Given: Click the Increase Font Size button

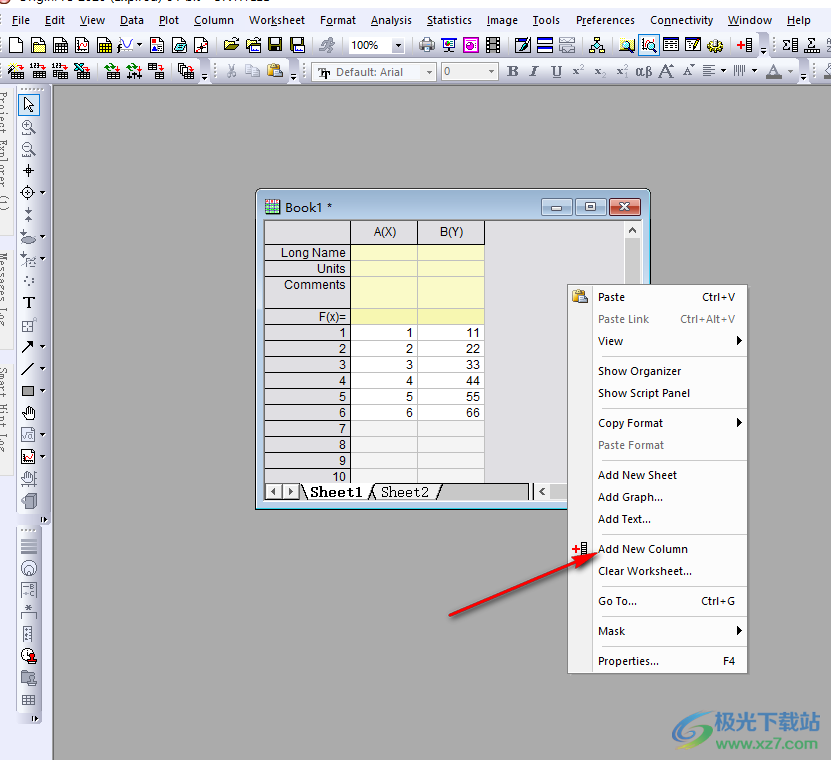Looking at the screenshot, I should 666,71.
